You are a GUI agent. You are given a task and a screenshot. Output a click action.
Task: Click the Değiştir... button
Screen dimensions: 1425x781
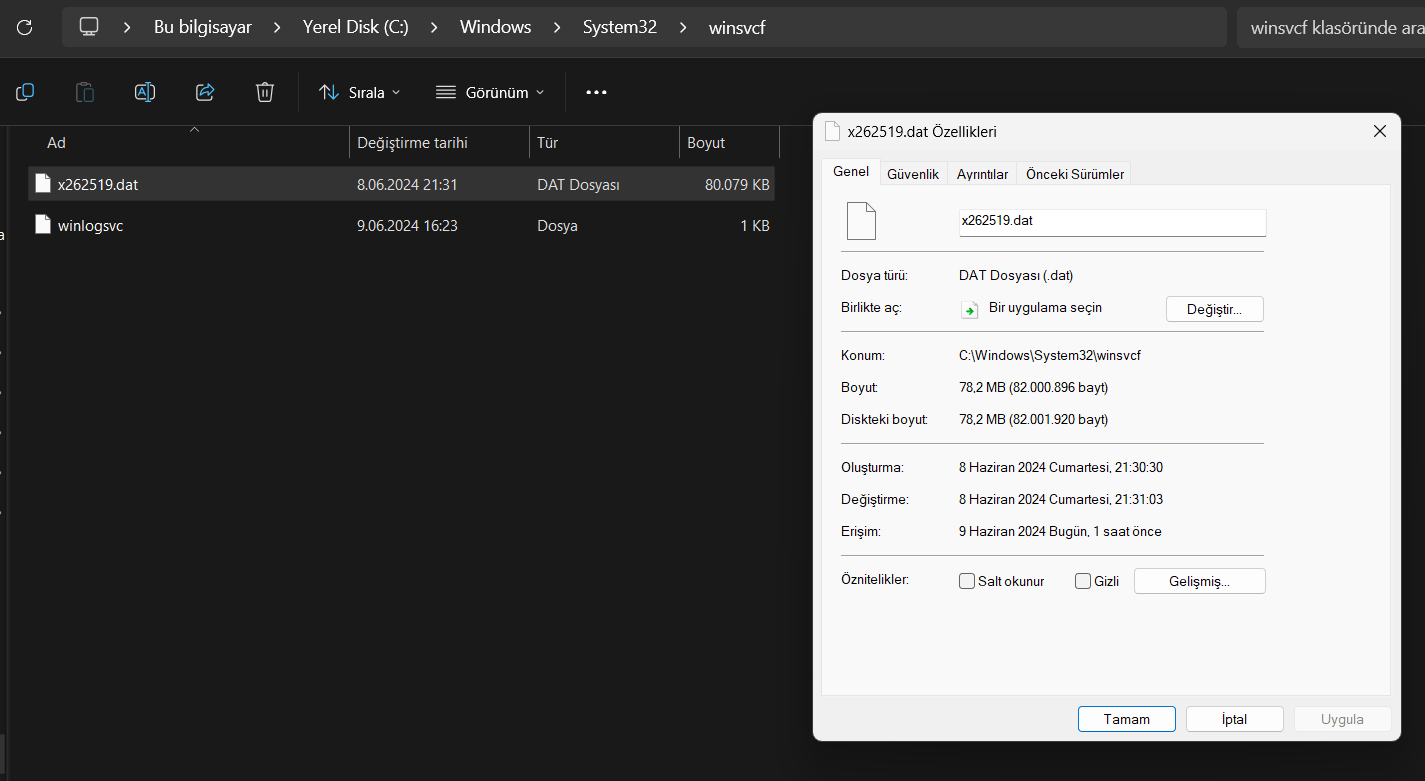tap(1214, 309)
